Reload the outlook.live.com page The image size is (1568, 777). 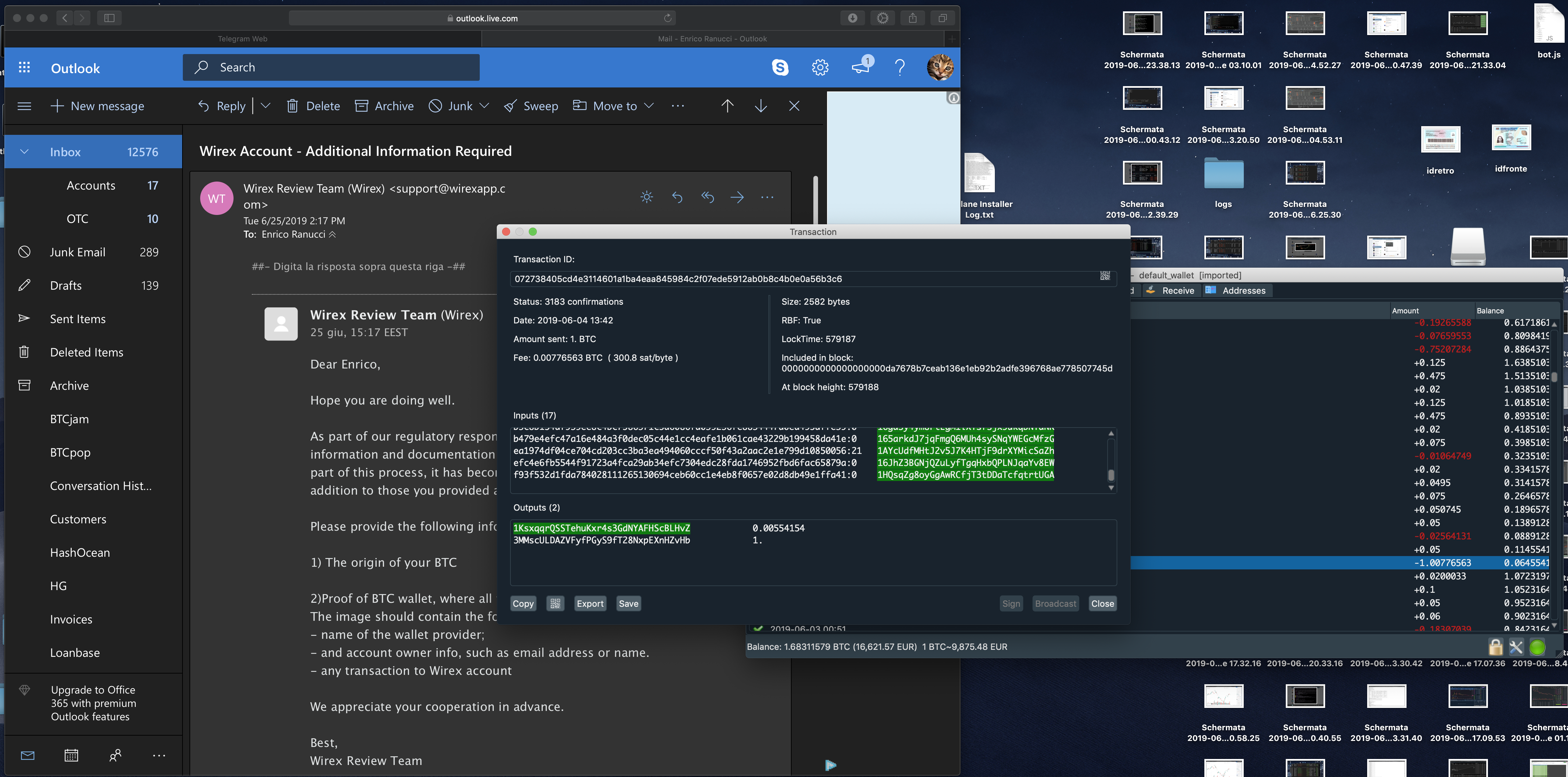tap(668, 18)
